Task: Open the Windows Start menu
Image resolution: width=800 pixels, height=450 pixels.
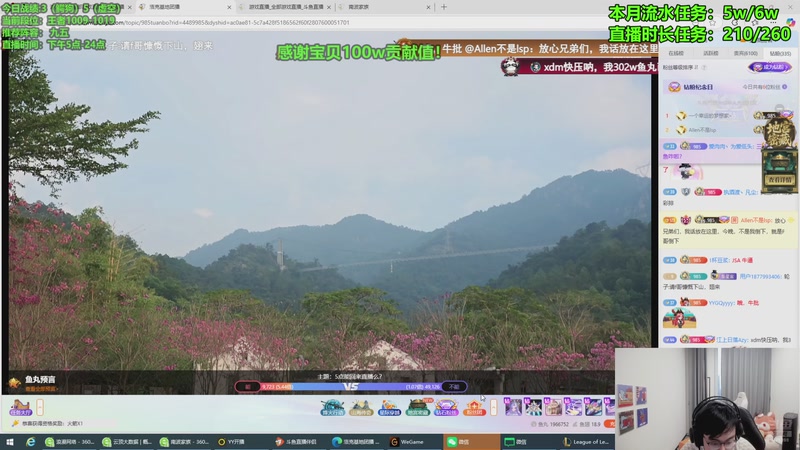Action: coord(10,442)
